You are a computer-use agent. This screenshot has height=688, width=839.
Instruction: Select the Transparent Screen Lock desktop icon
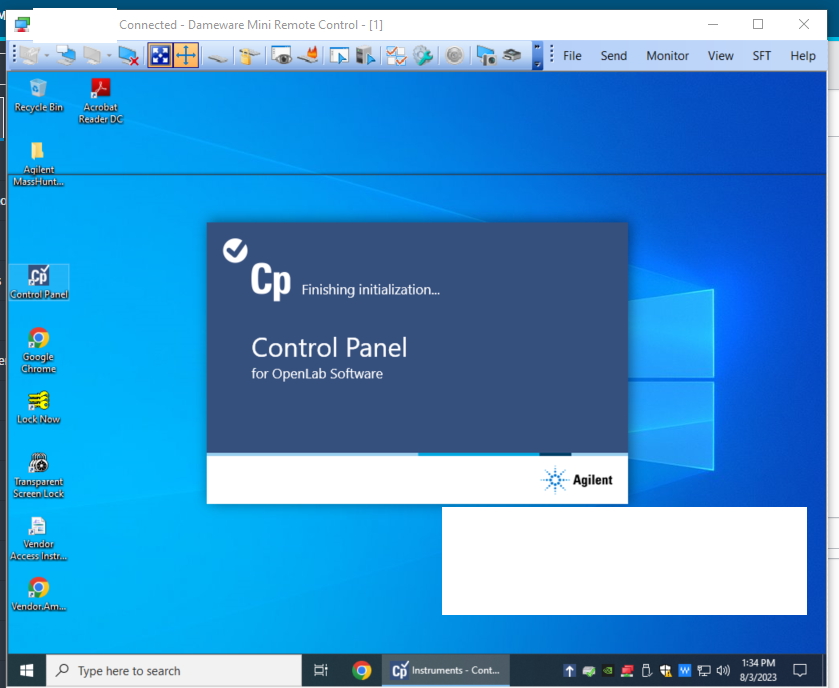pos(39,475)
